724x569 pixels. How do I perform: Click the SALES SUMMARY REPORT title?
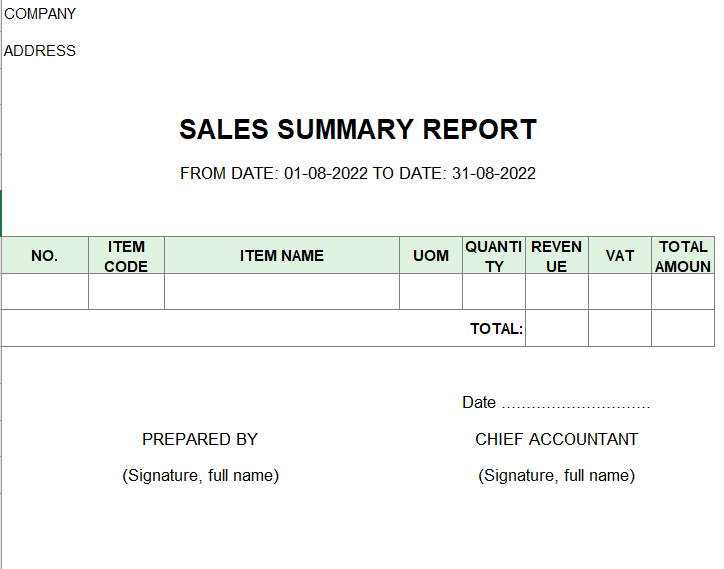pos(358,129)
